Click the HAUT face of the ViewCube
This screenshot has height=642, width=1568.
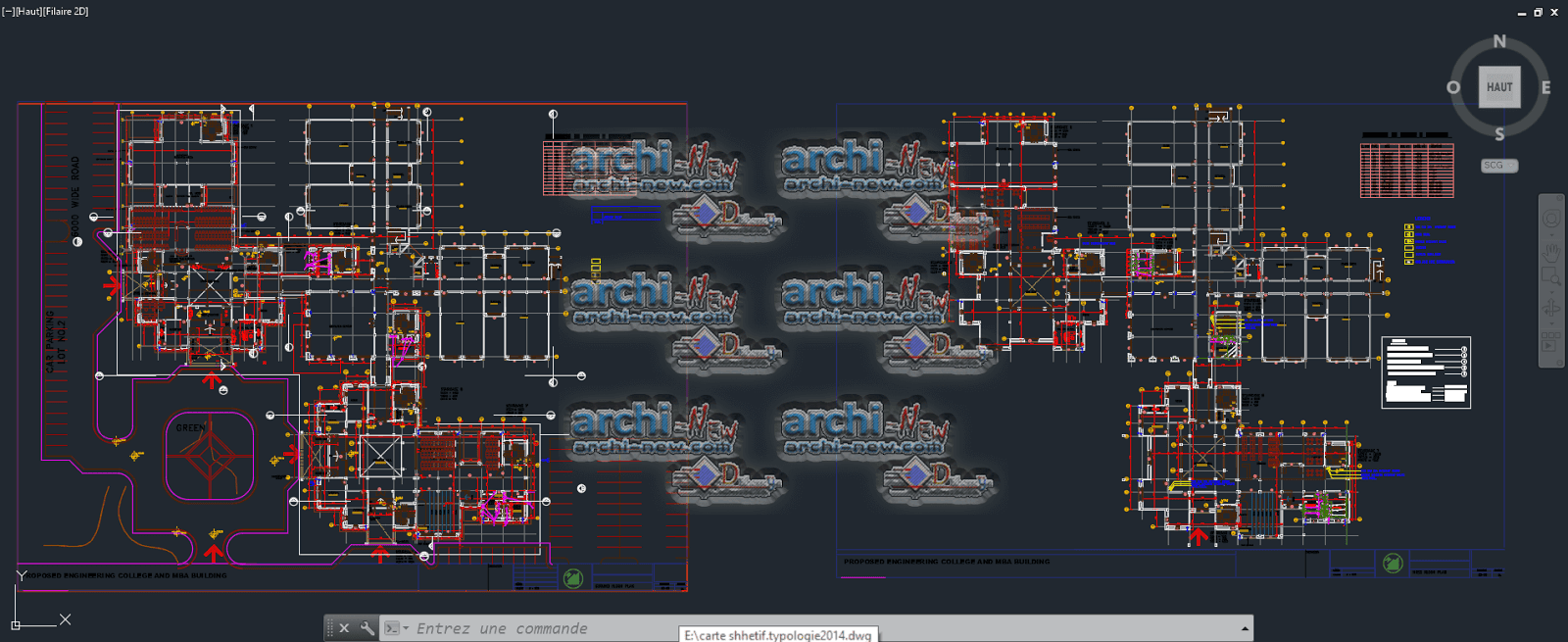[1499, 87]
